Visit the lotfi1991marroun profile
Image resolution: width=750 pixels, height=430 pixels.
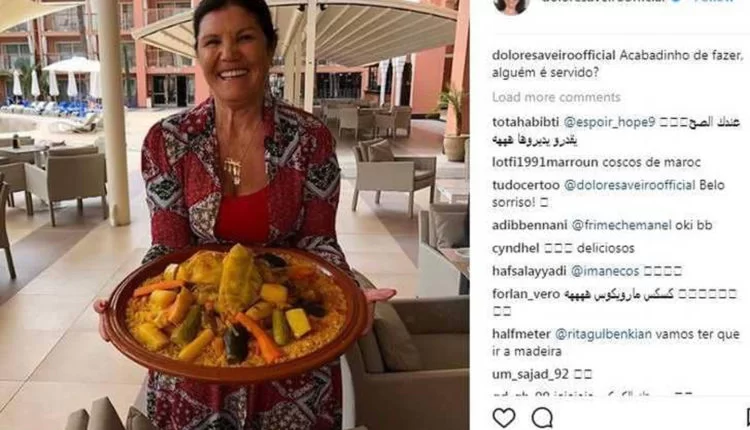pos(545,162)
